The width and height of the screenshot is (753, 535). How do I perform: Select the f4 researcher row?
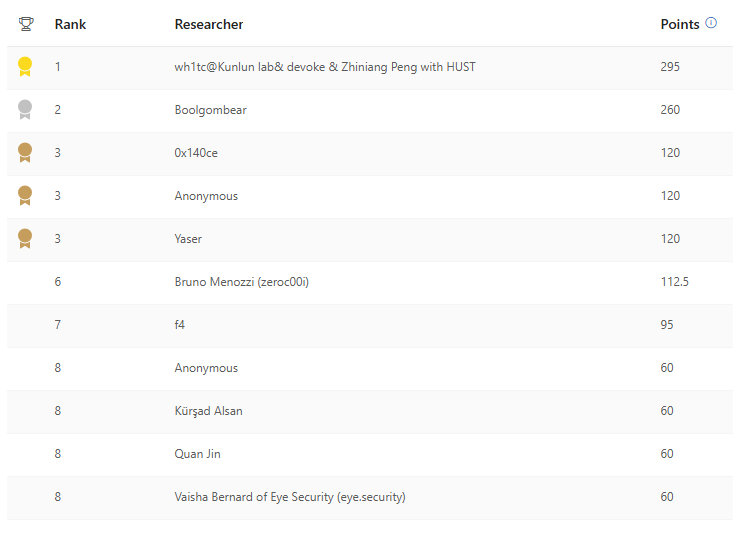click(x=370, y=325)
